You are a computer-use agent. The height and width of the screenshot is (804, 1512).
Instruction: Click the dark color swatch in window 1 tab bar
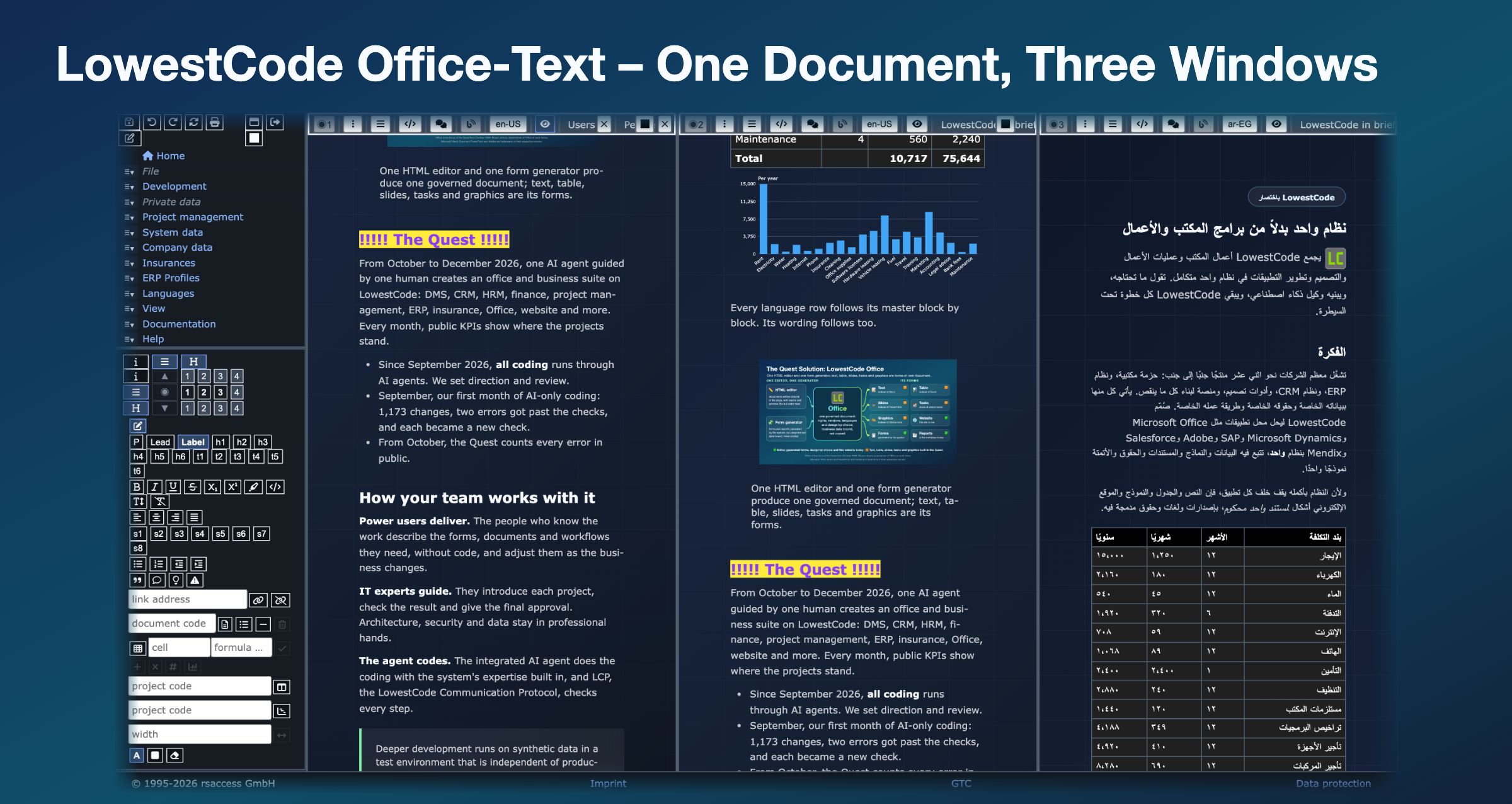[645, 124]
